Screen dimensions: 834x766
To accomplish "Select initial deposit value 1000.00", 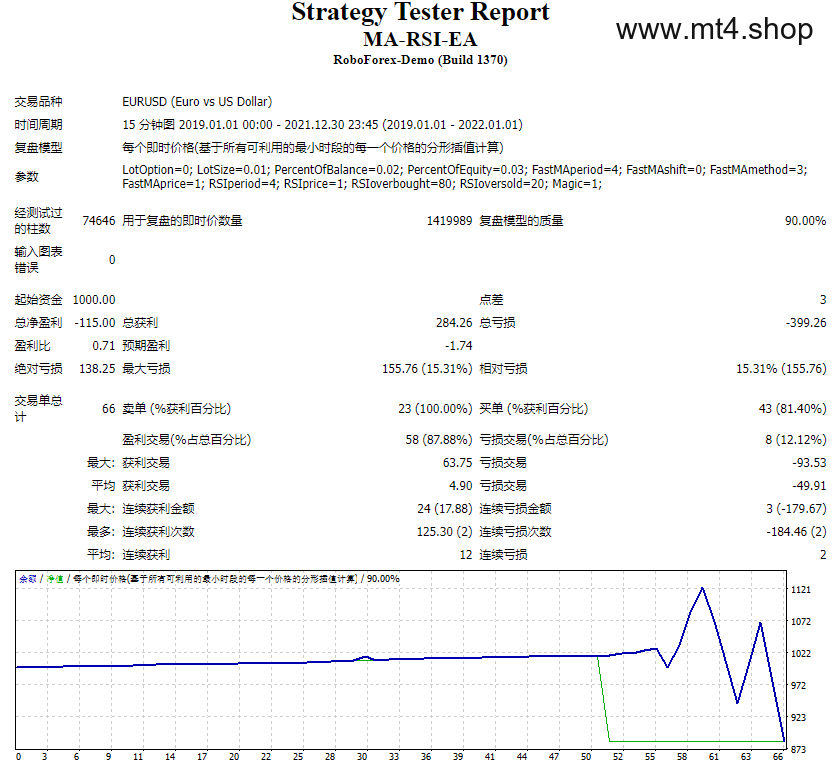I will click(94, 300).
